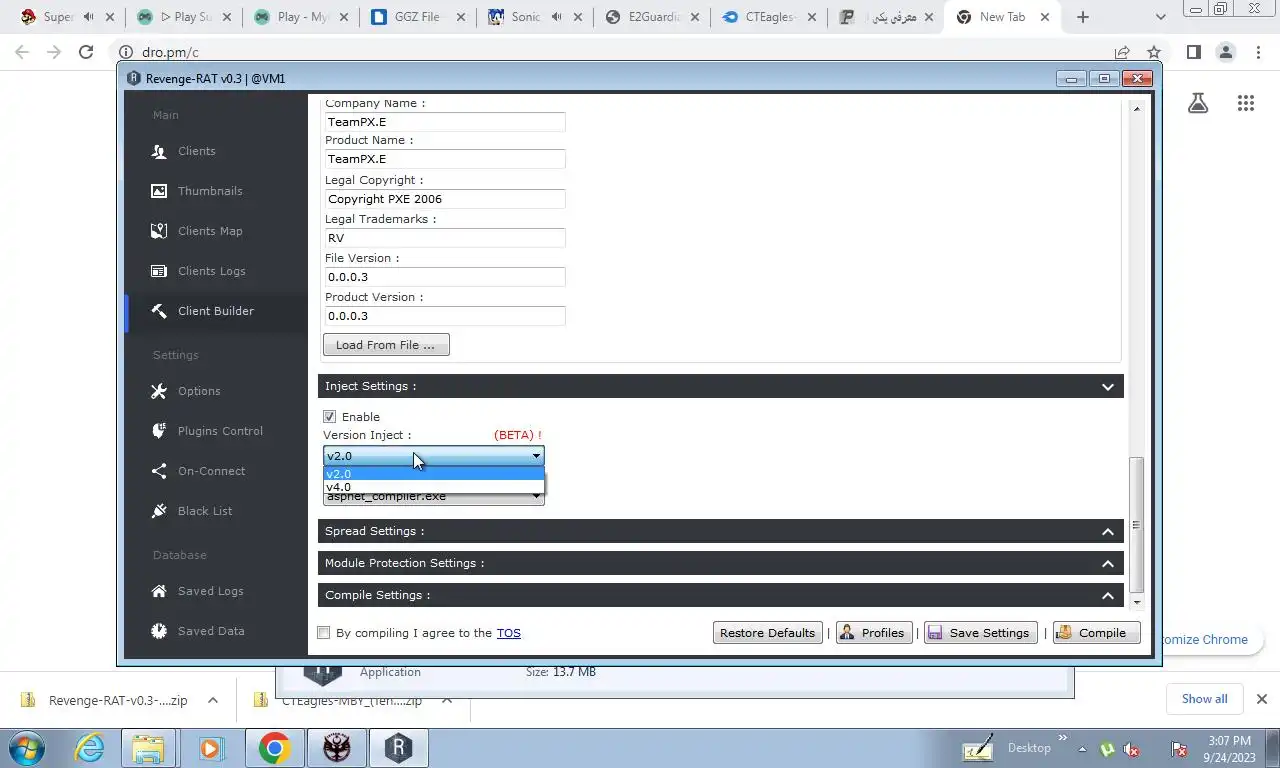Click the Compile button
1280x768 pixels.
click(1096, 633)
